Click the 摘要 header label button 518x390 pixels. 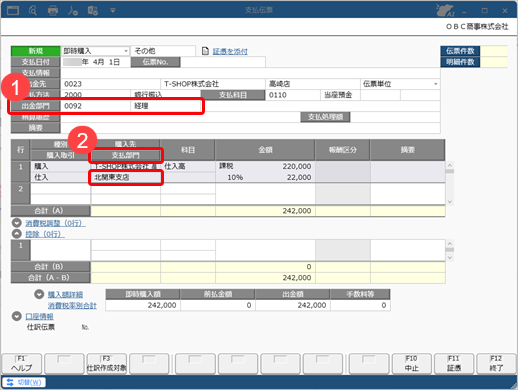pyautogui.click(x=36, y=128)
